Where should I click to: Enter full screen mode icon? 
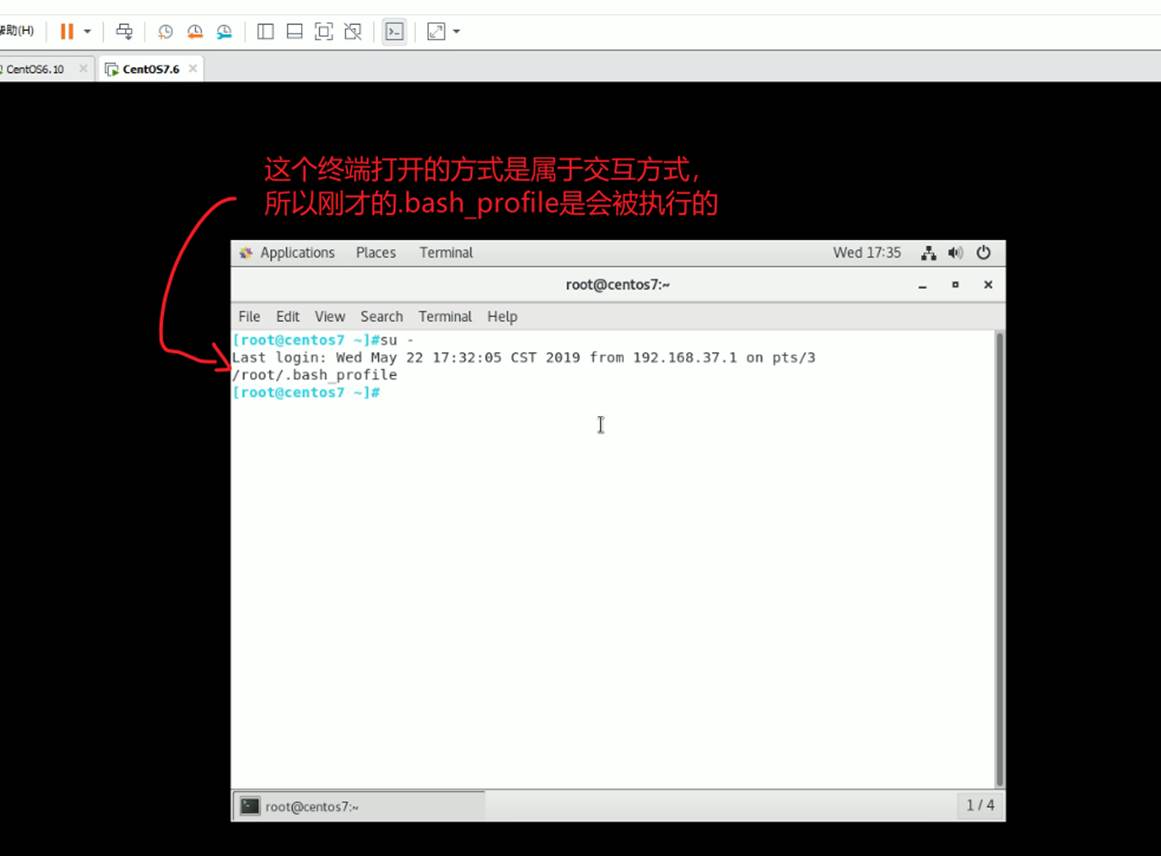click(323, 32)
